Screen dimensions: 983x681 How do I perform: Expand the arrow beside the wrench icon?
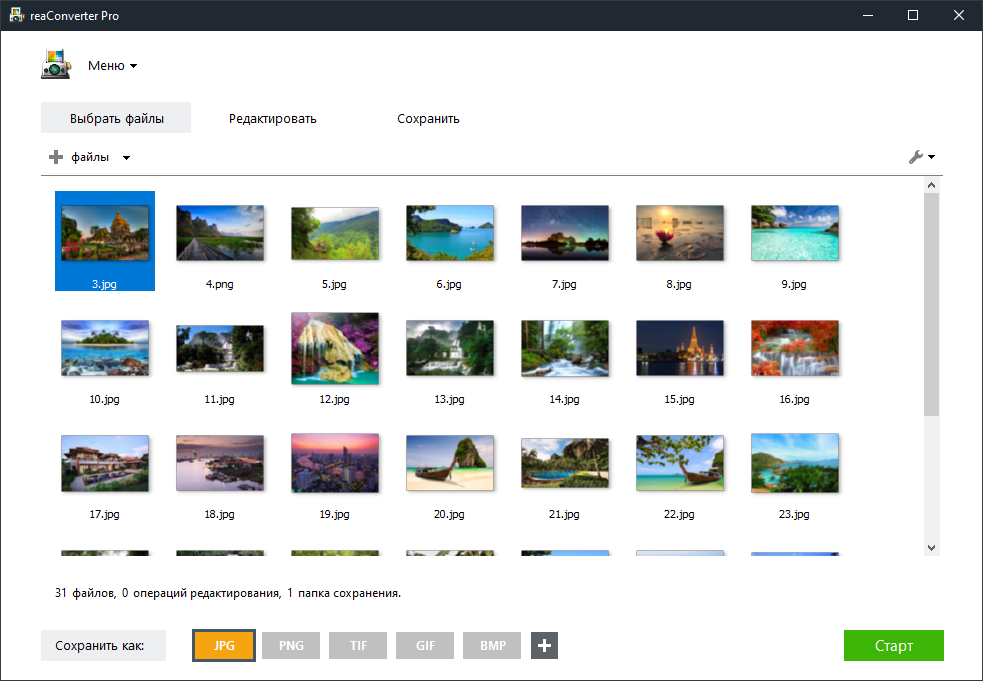[932, 157]
